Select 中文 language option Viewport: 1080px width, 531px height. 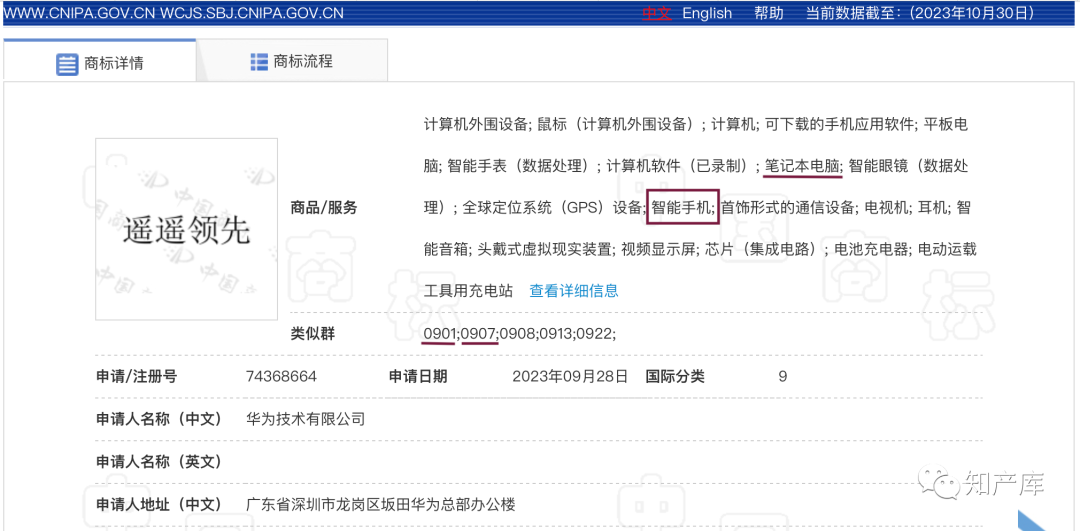tap(656, 13)
